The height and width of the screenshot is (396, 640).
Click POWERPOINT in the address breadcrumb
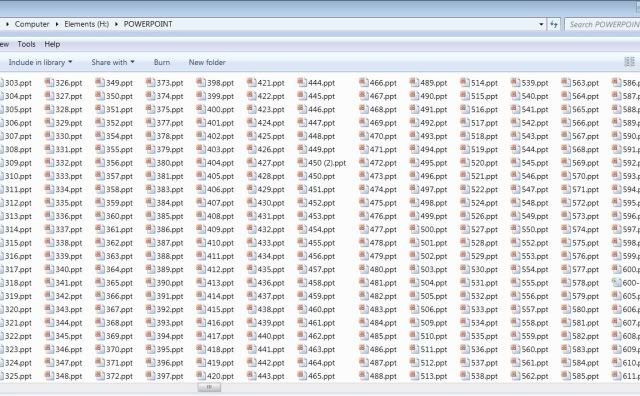pos(148,24)
